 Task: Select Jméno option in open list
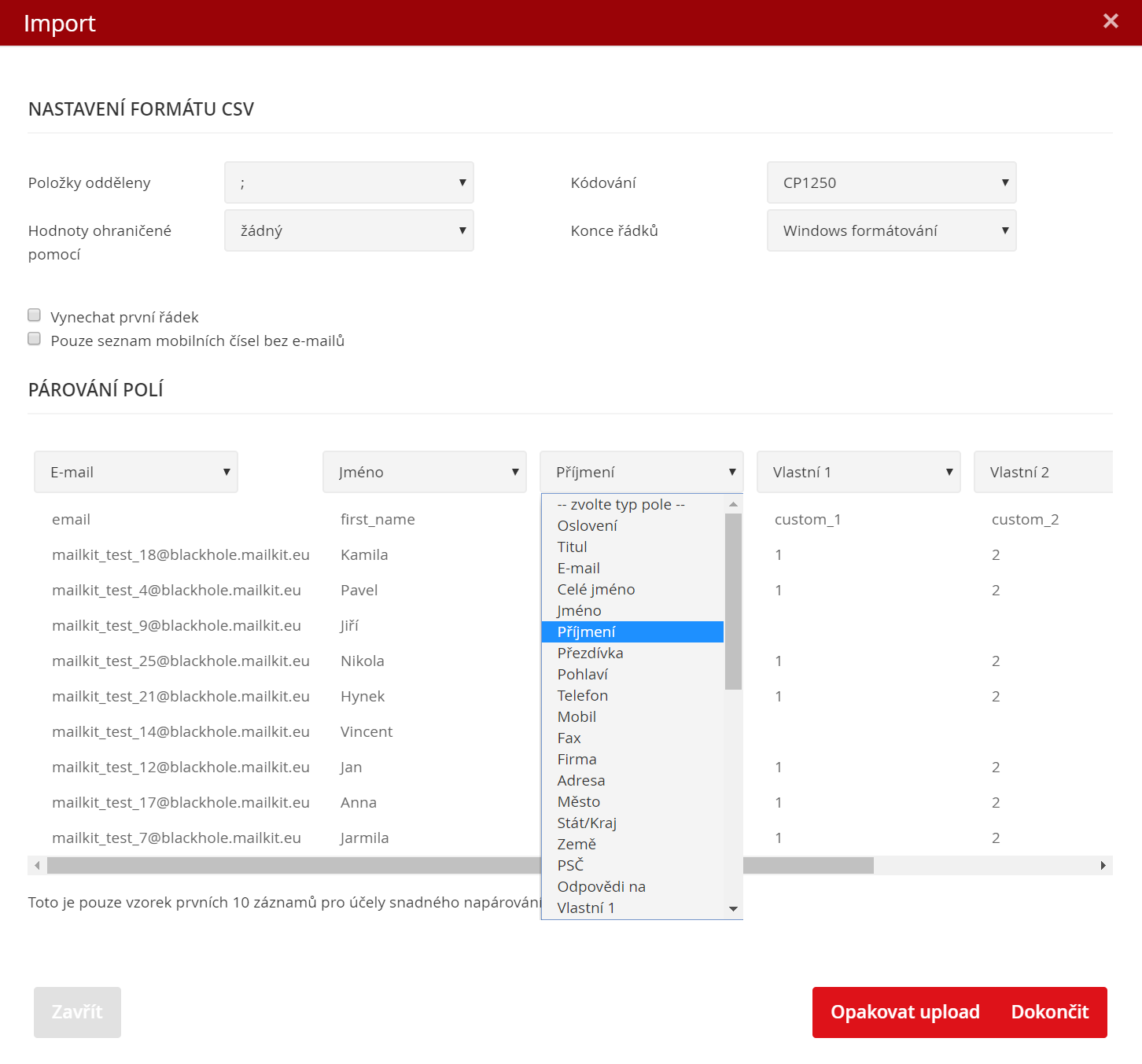click(x=632, y=611)
